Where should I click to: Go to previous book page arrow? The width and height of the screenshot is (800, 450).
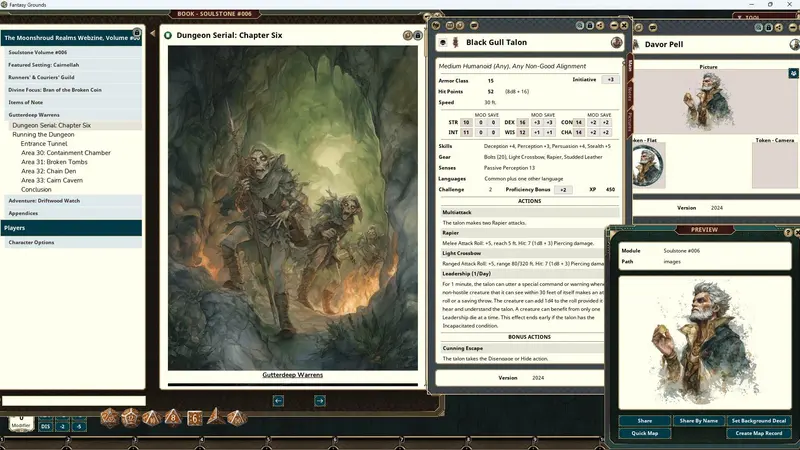pyautogui.click(x=278, y=401)
